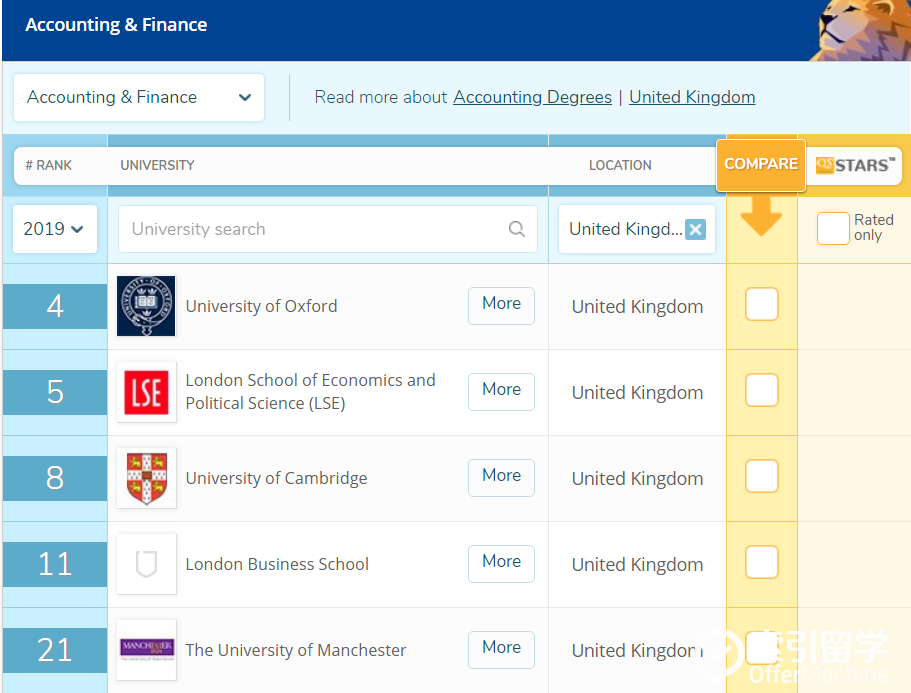Open the London Business School name link

tap(277, 564)
